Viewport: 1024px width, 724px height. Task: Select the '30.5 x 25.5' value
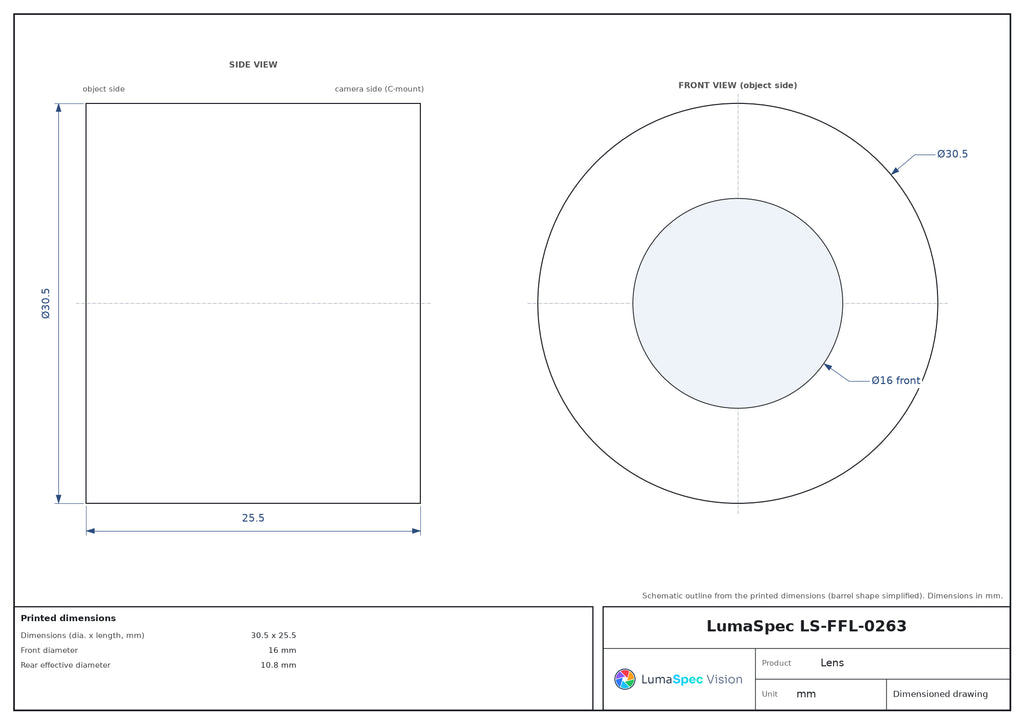[274, 635]
